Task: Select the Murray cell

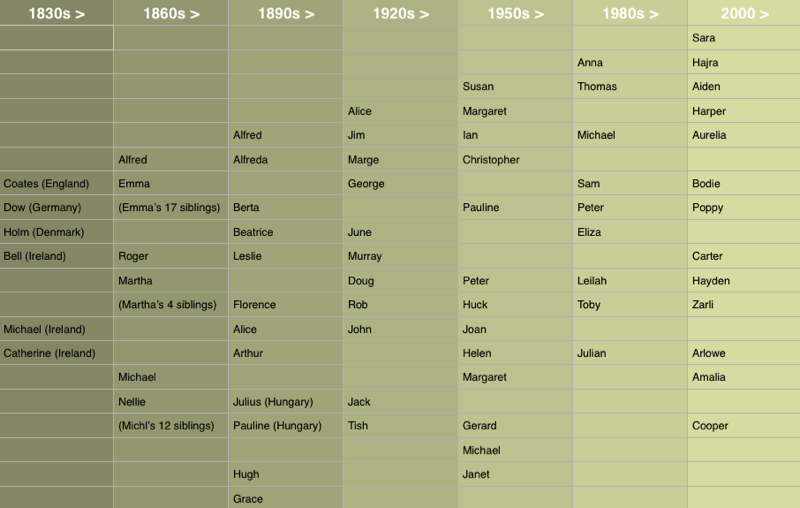Action: tap(364, 256)
